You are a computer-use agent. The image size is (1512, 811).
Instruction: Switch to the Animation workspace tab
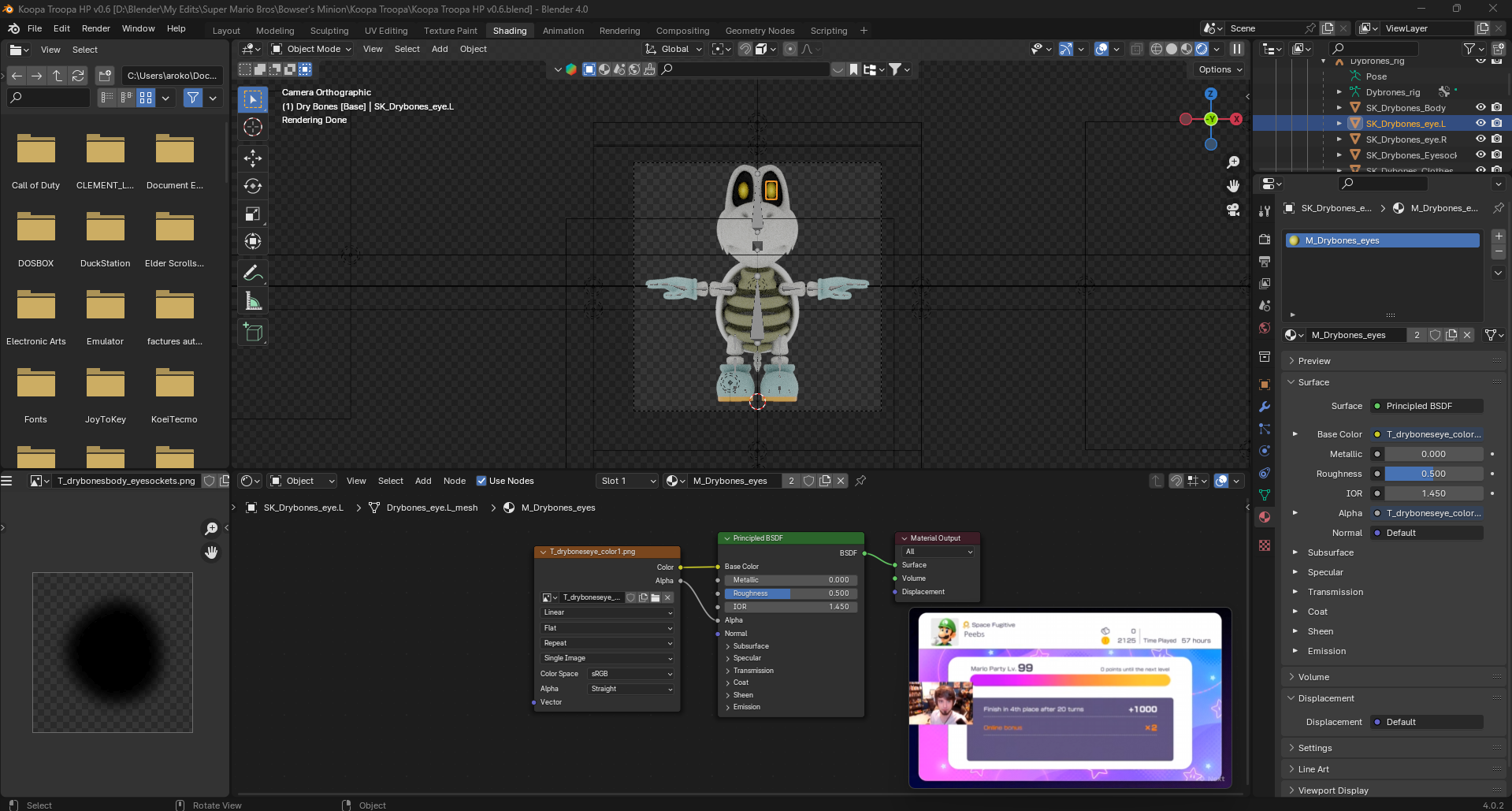(x=563, y=31)
